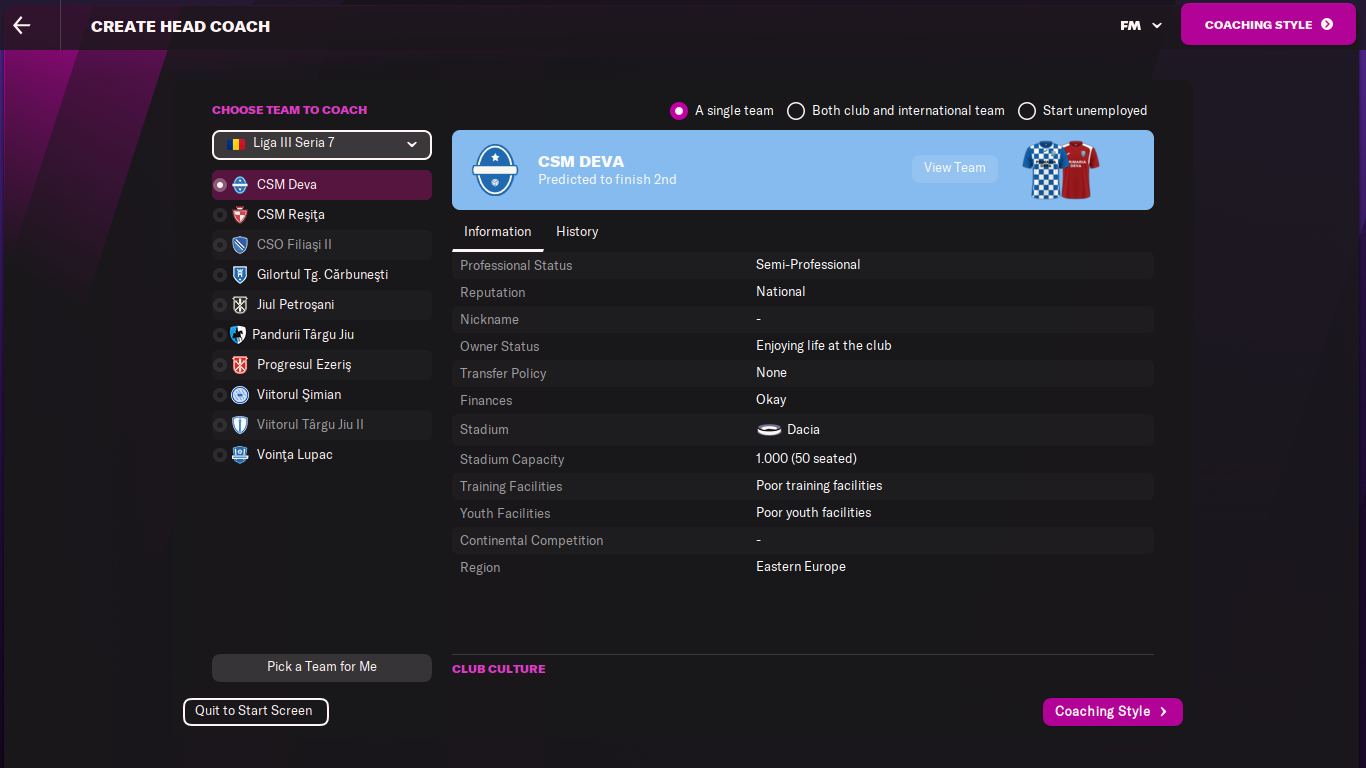Click the Gilortul Tg. Cărbunești club badge
Viewport: 1366px width, 768px height.
240,275
